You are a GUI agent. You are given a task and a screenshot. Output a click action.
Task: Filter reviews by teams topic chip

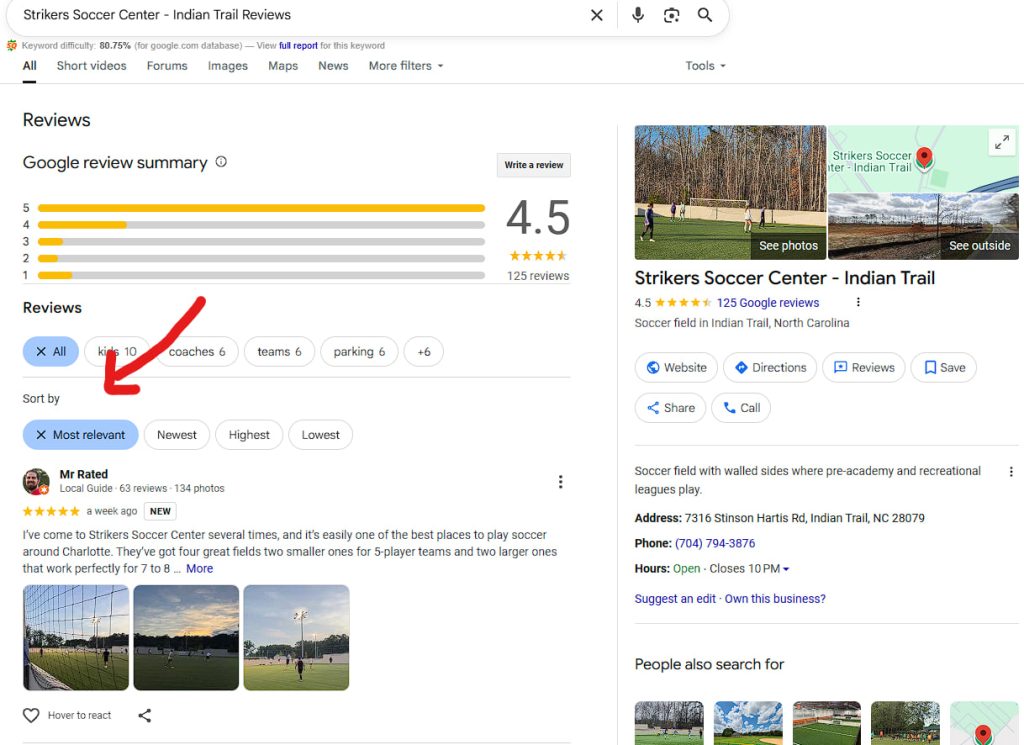[x=280, y=352]
